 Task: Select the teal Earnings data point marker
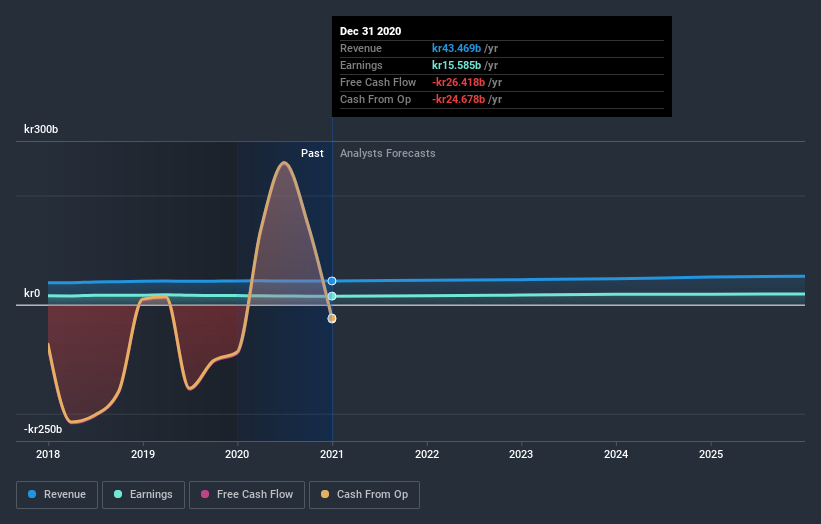[332, 296]
